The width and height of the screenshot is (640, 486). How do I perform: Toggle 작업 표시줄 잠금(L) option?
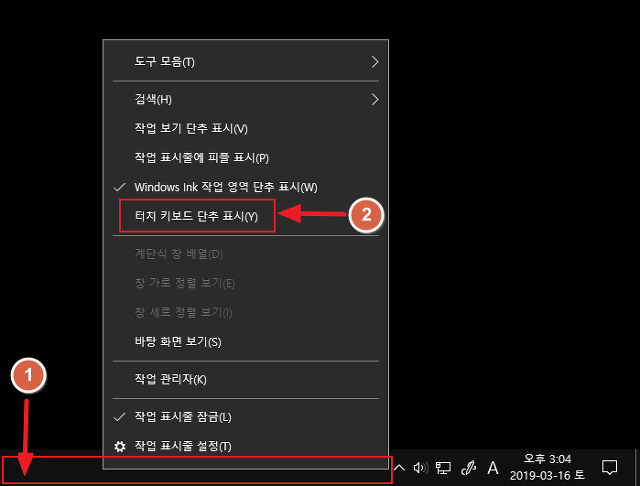(x=245, y=417)
